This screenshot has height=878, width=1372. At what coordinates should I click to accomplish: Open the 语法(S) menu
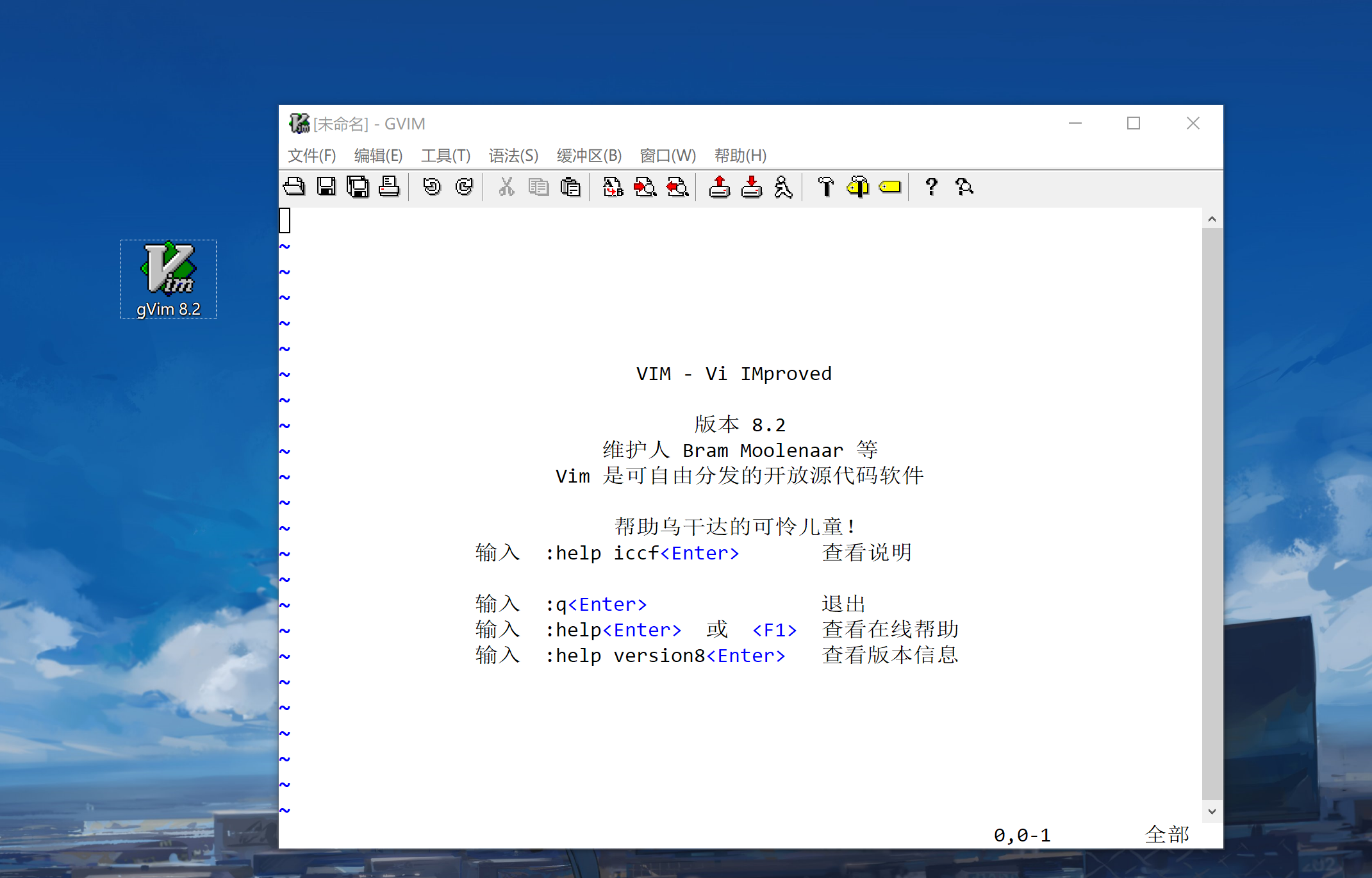click(x=513, y=156)
